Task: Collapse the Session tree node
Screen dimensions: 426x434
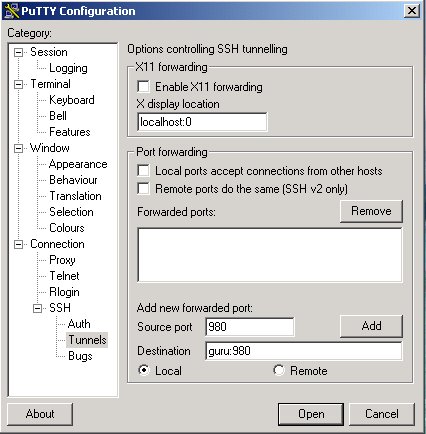Action: pyautogui.click(x=18, y=52)
